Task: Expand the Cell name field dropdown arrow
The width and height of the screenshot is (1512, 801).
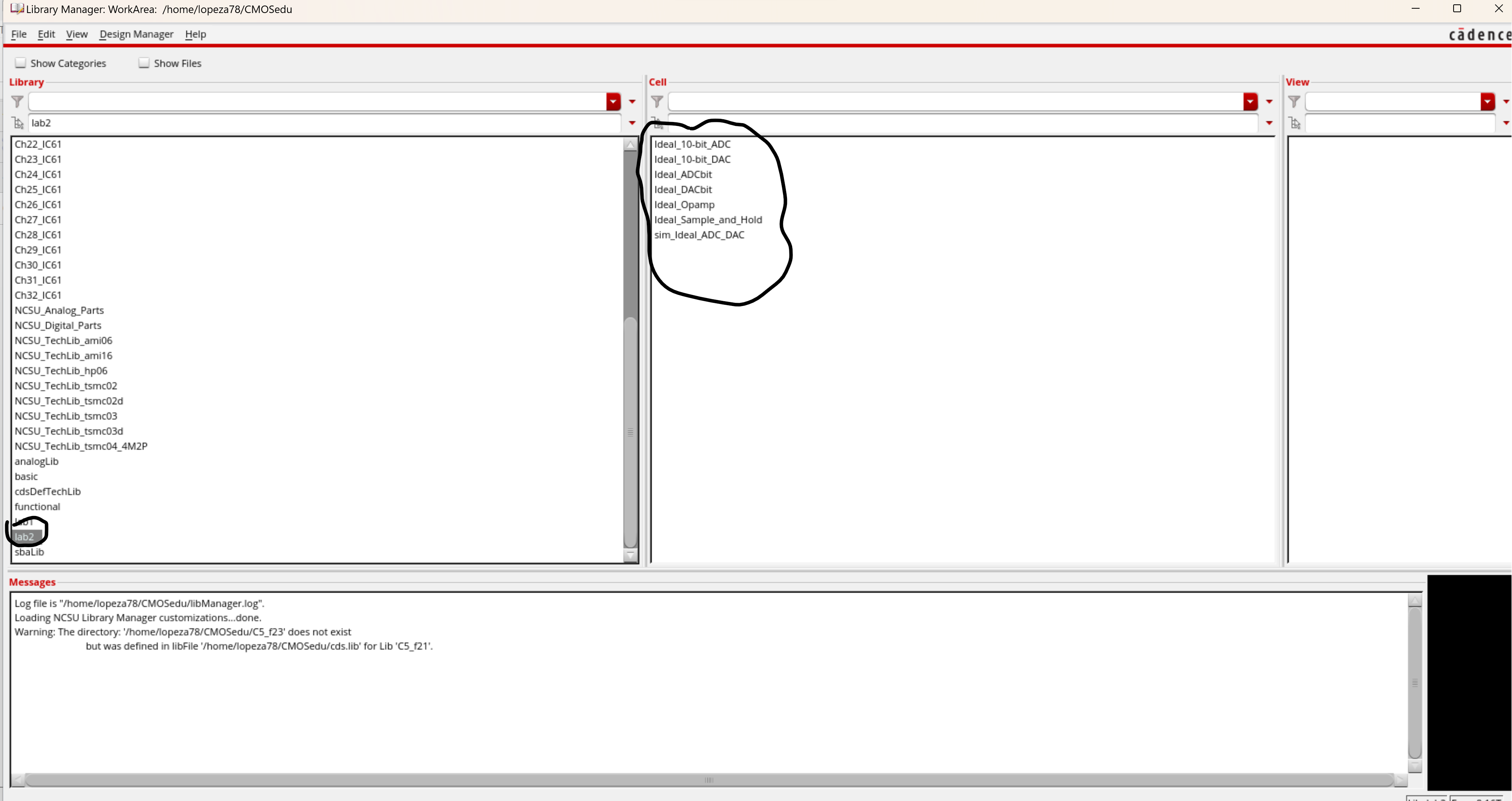Action: point(1269,123)
